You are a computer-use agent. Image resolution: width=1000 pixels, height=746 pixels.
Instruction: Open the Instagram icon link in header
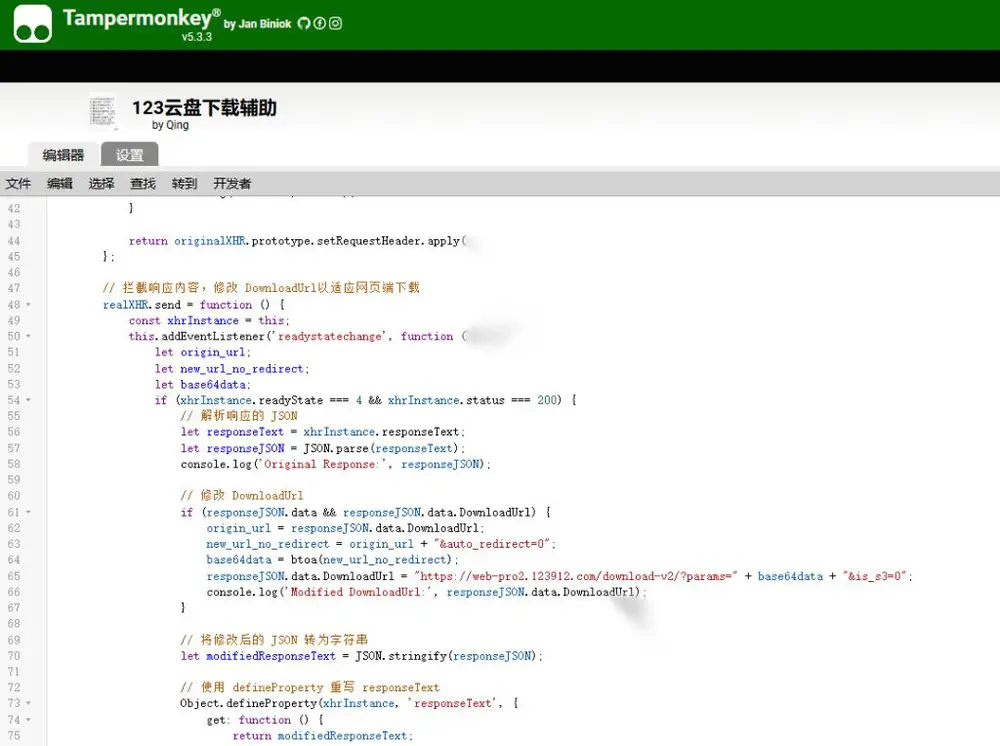click(335, 24)
